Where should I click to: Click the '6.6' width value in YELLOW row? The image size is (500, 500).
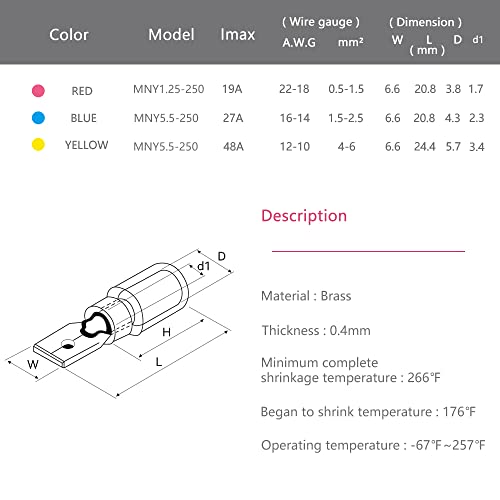click(x=393, y=147)
